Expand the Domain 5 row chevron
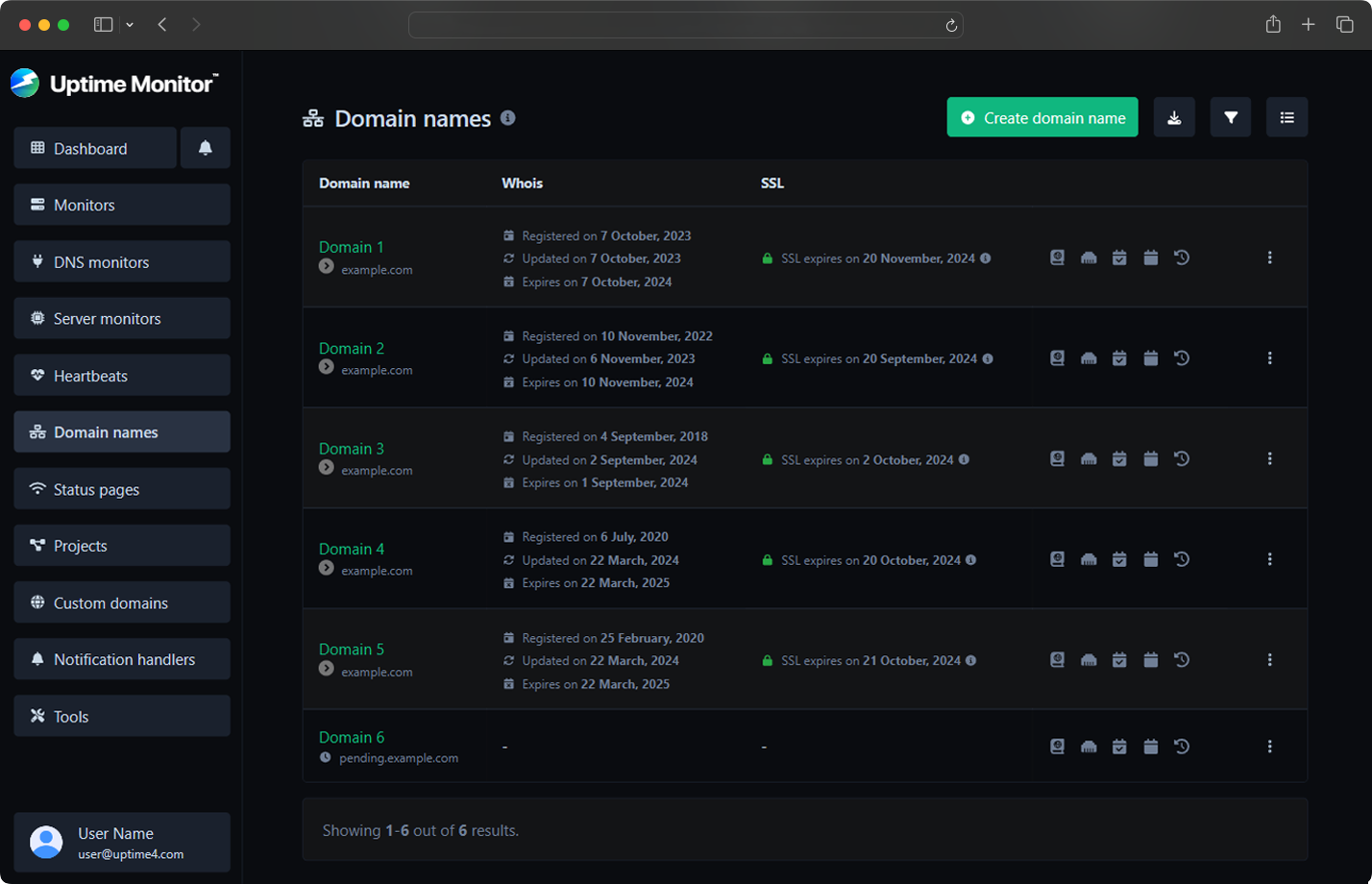1372x884 pixels. pyautogui.click(x=324, y=669)
